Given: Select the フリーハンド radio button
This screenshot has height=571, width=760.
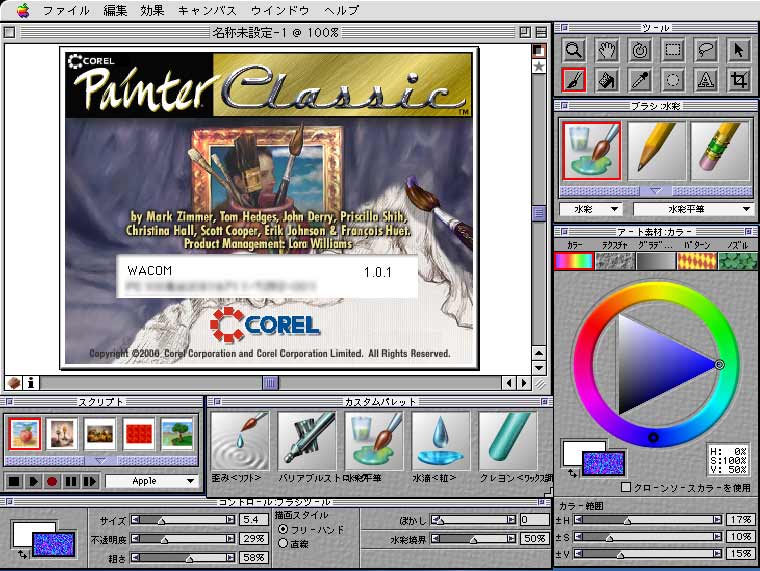Looking at the screenshot, I should tap(284, 529).
